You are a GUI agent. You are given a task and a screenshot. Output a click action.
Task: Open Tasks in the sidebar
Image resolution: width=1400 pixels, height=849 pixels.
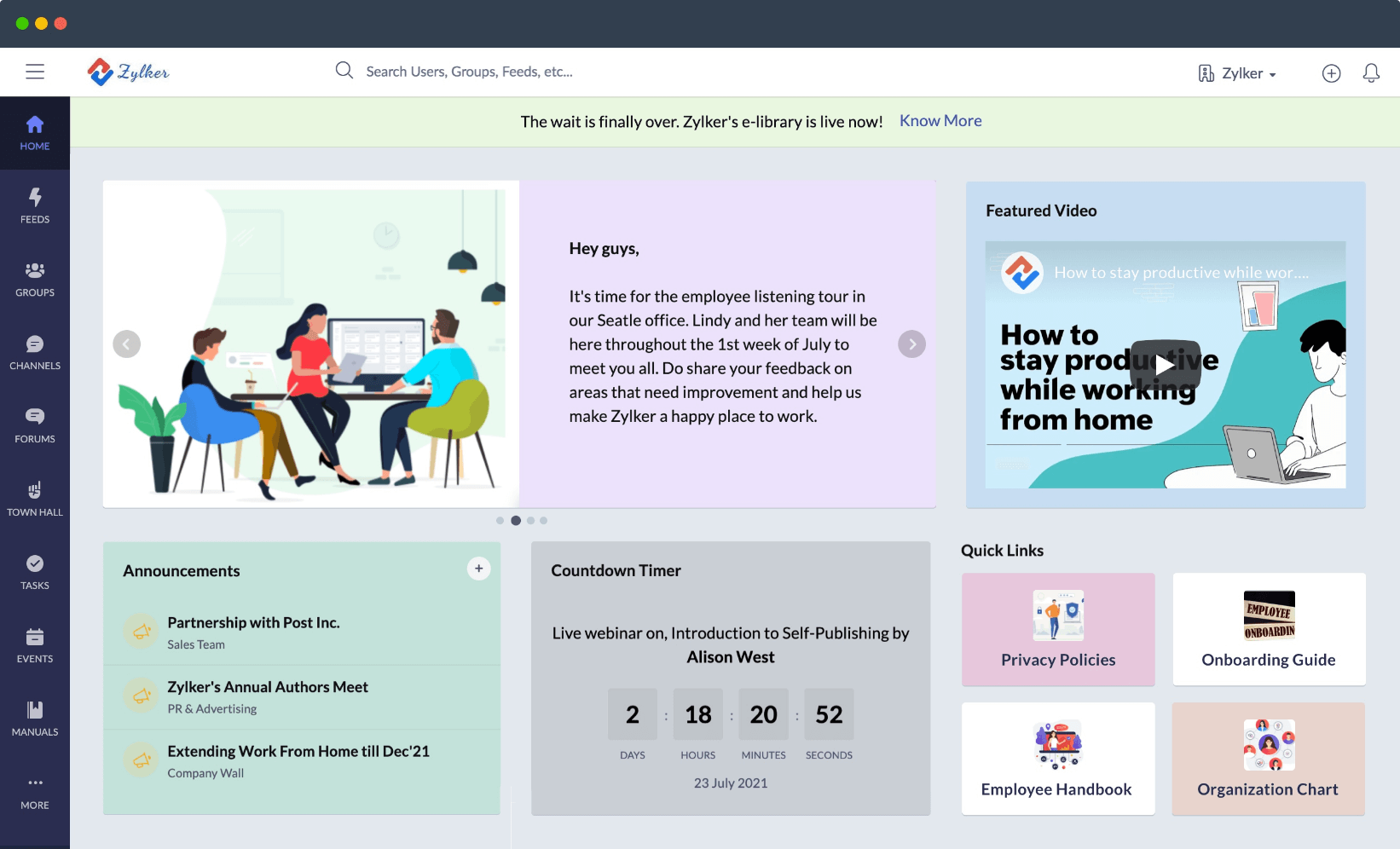[35, 573]
